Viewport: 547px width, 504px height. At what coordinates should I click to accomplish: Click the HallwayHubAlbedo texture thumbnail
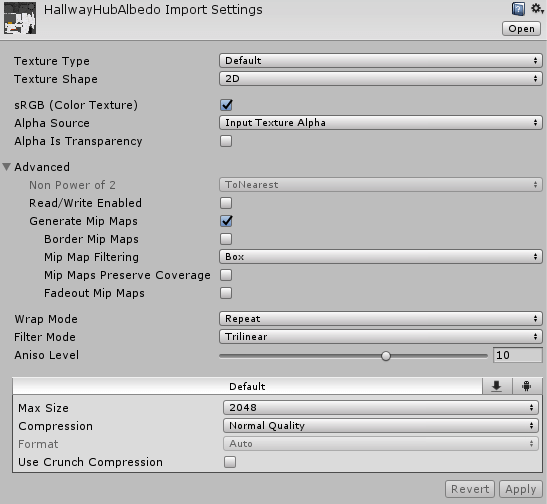(20, 18)
